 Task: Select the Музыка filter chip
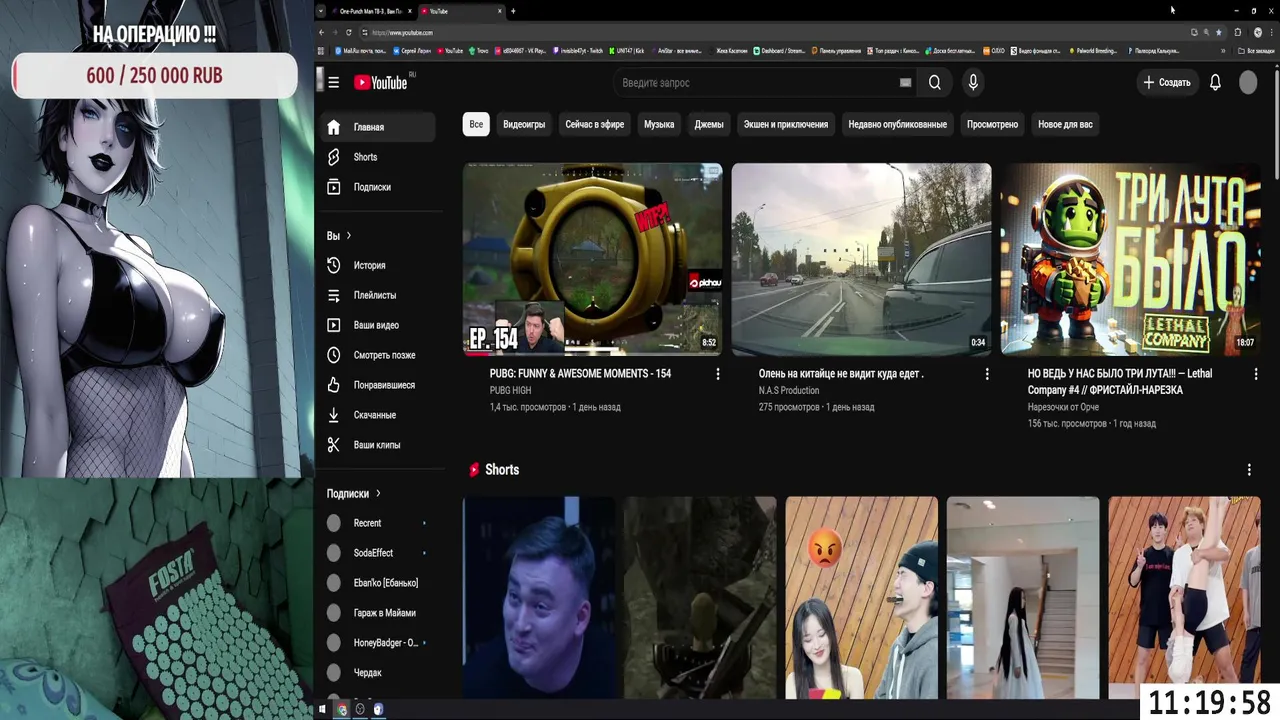pyautogui.click(x=659, y=124)
